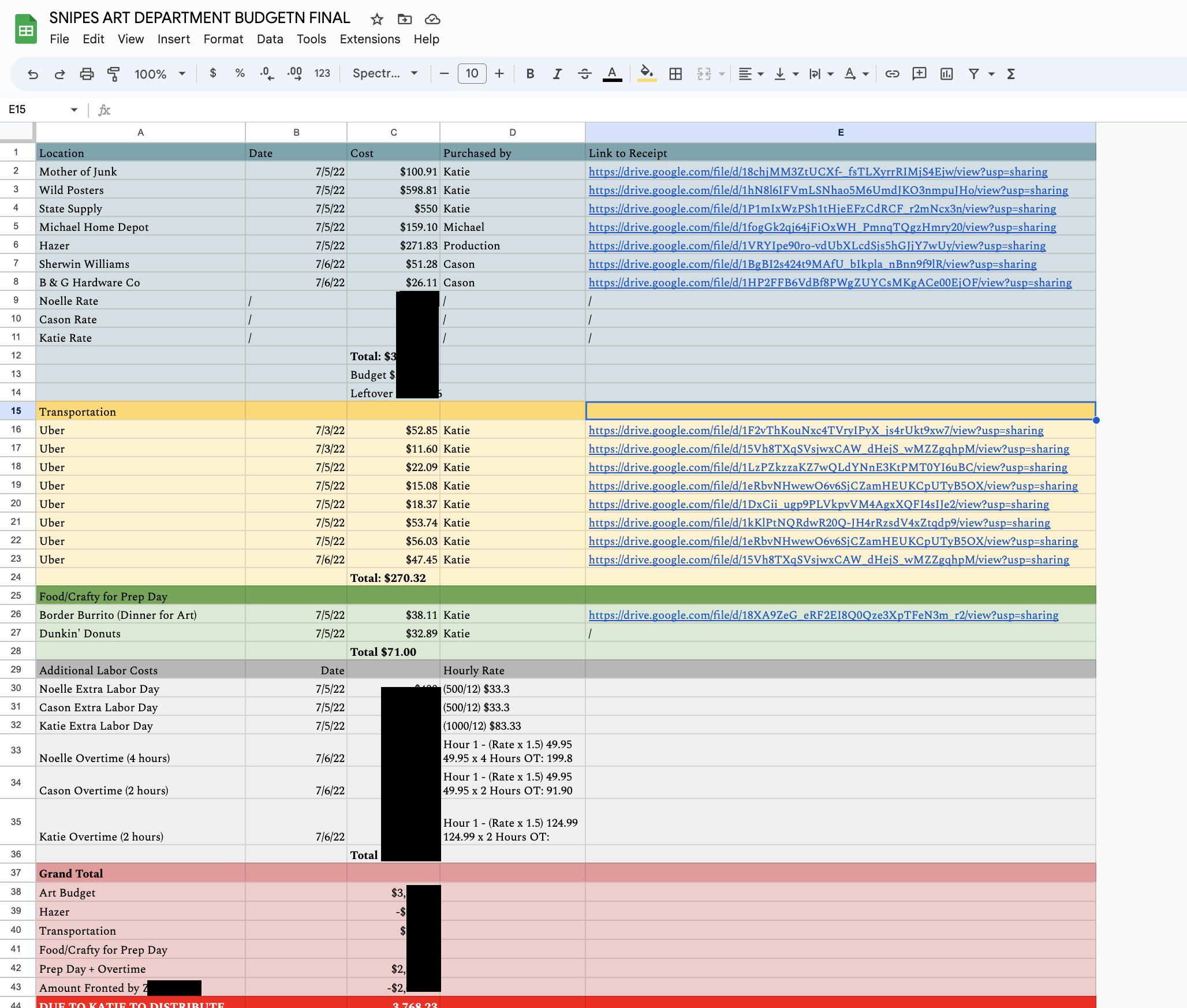Expand the font family dropdown
Viewport: 1187px width, 1008px height.
(x=385, y=74)
